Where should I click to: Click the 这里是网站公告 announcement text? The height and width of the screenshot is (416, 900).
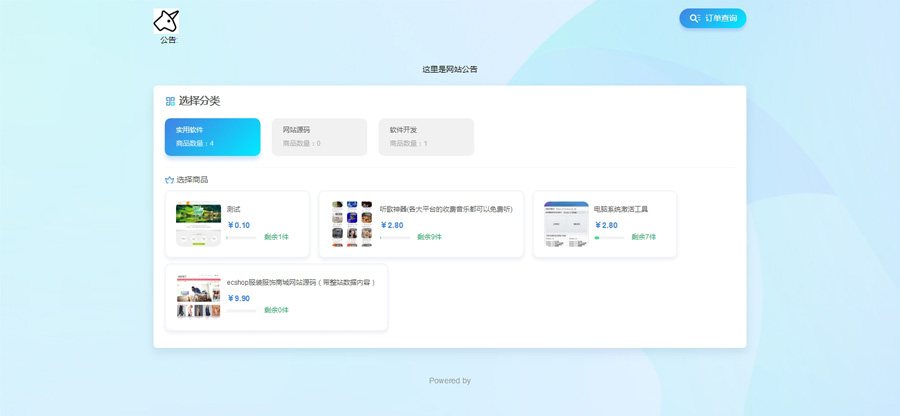[450, 69]
